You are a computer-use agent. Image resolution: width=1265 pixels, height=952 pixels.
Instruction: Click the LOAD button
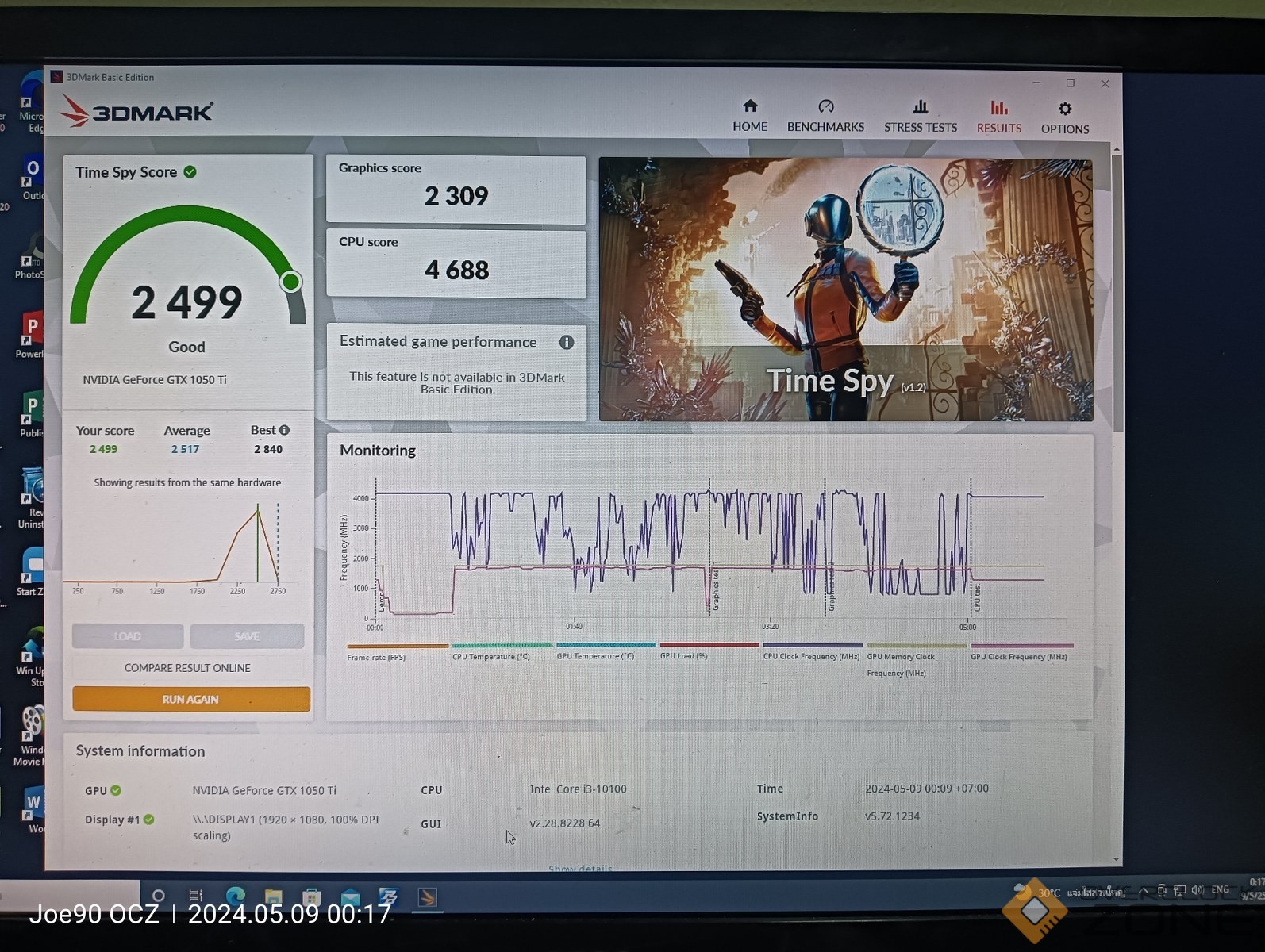(x=128, y=636)
